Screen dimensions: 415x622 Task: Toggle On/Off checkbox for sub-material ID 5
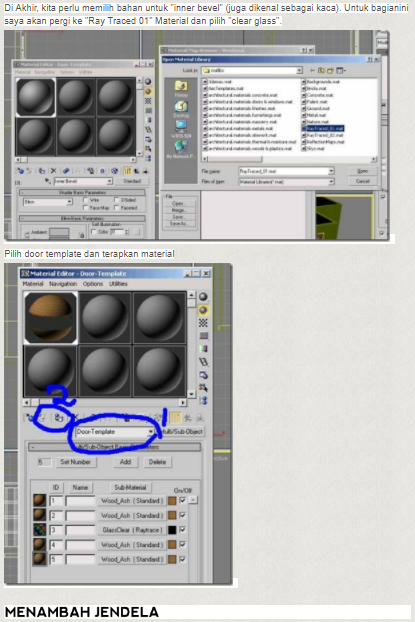(x=183, y=559)
